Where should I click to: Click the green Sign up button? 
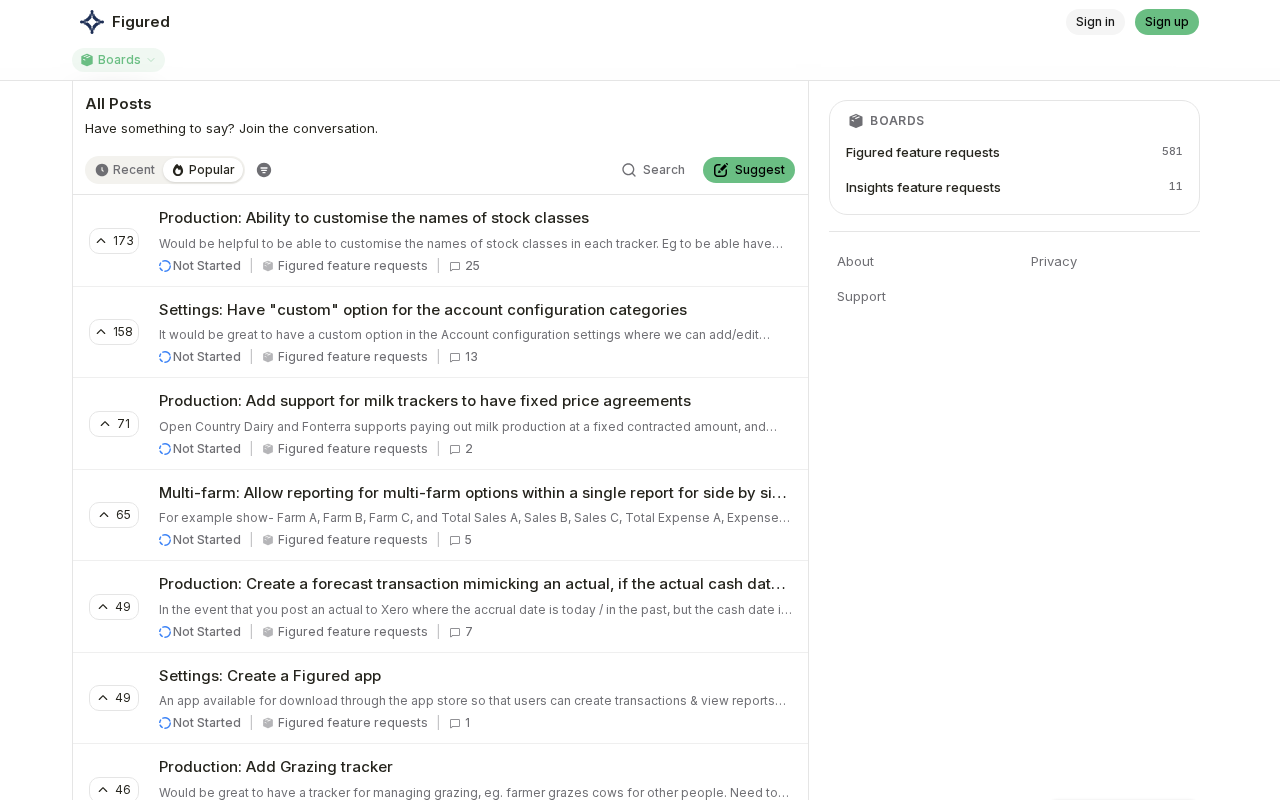pyautogui.click(x=1167, y=22)
